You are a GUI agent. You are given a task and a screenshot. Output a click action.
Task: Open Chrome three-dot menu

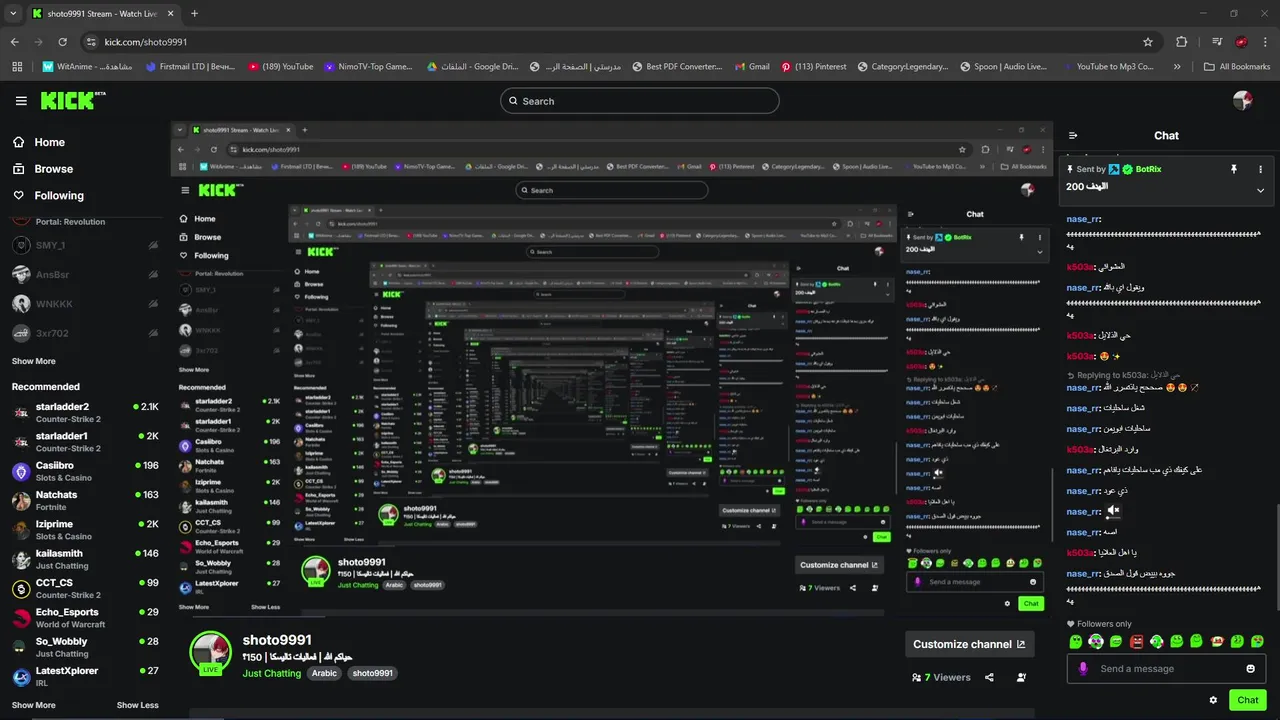coord(1266,42)
